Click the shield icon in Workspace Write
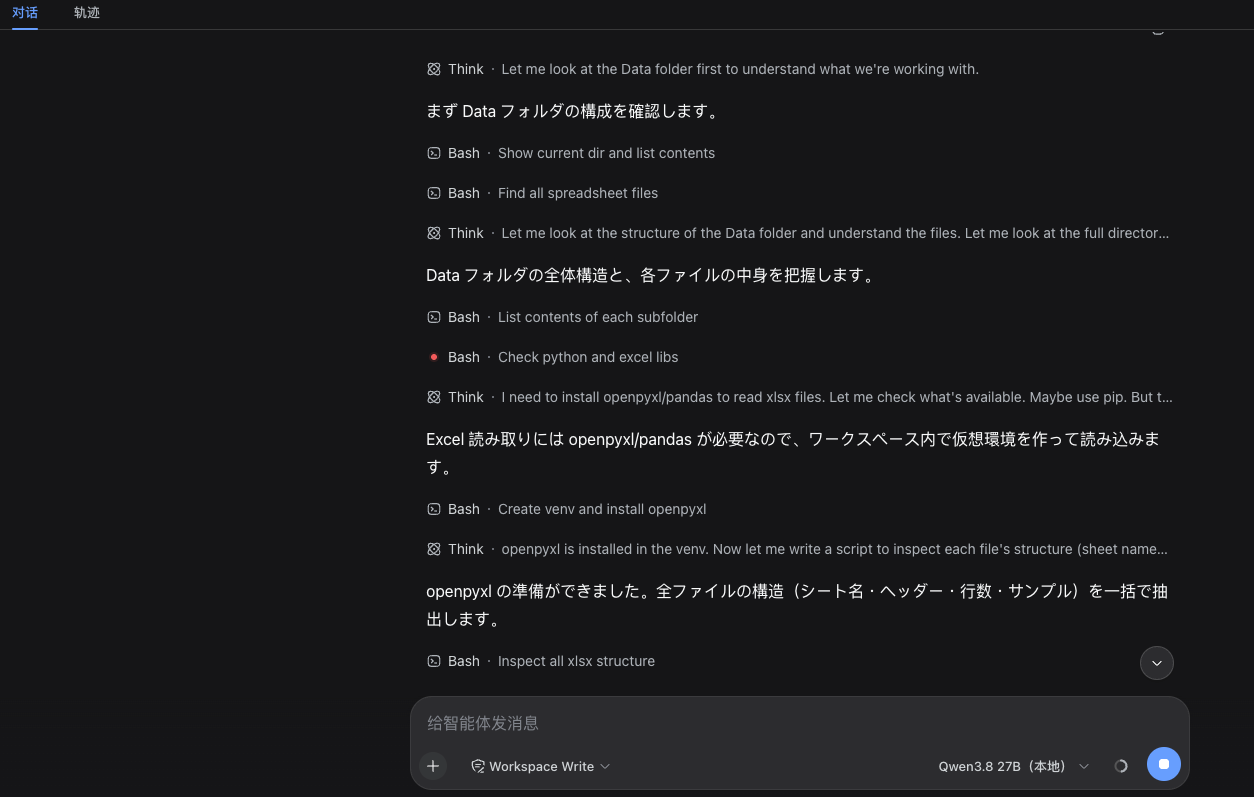 (x=478, y=766)
